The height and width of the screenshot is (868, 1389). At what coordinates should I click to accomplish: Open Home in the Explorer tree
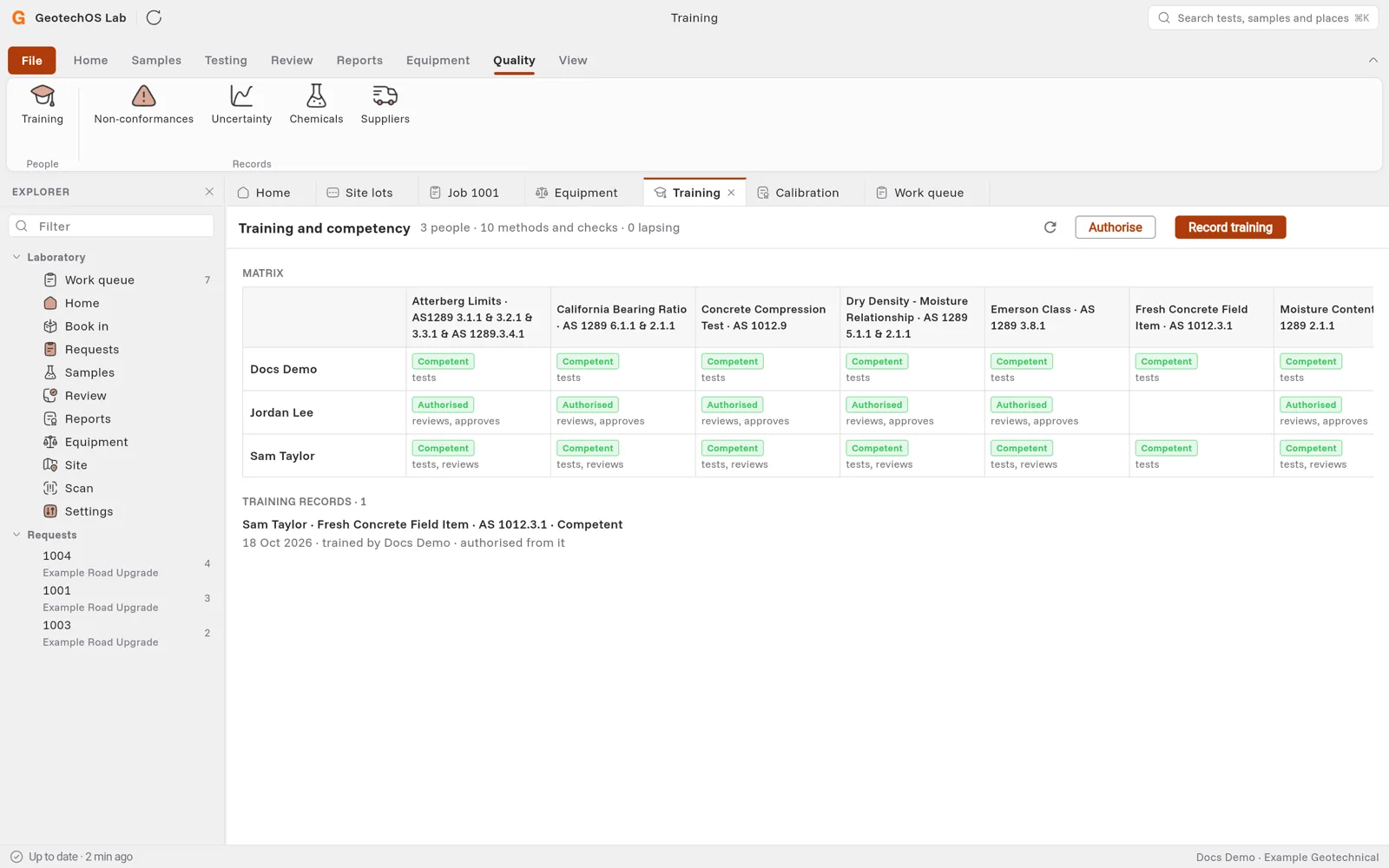click(x=111, y=303)
